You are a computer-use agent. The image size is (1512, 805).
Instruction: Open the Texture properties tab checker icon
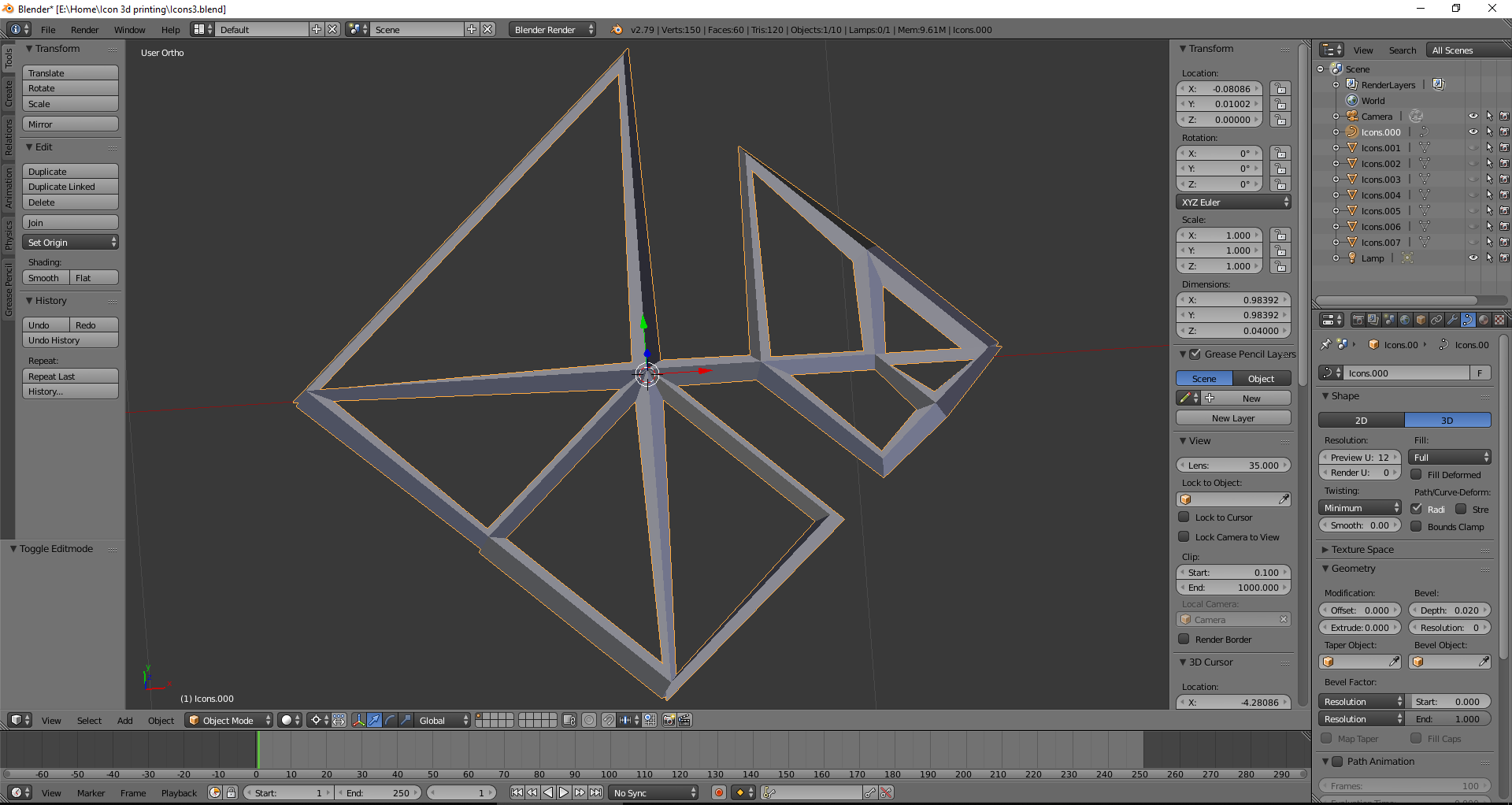point(1499,320)
